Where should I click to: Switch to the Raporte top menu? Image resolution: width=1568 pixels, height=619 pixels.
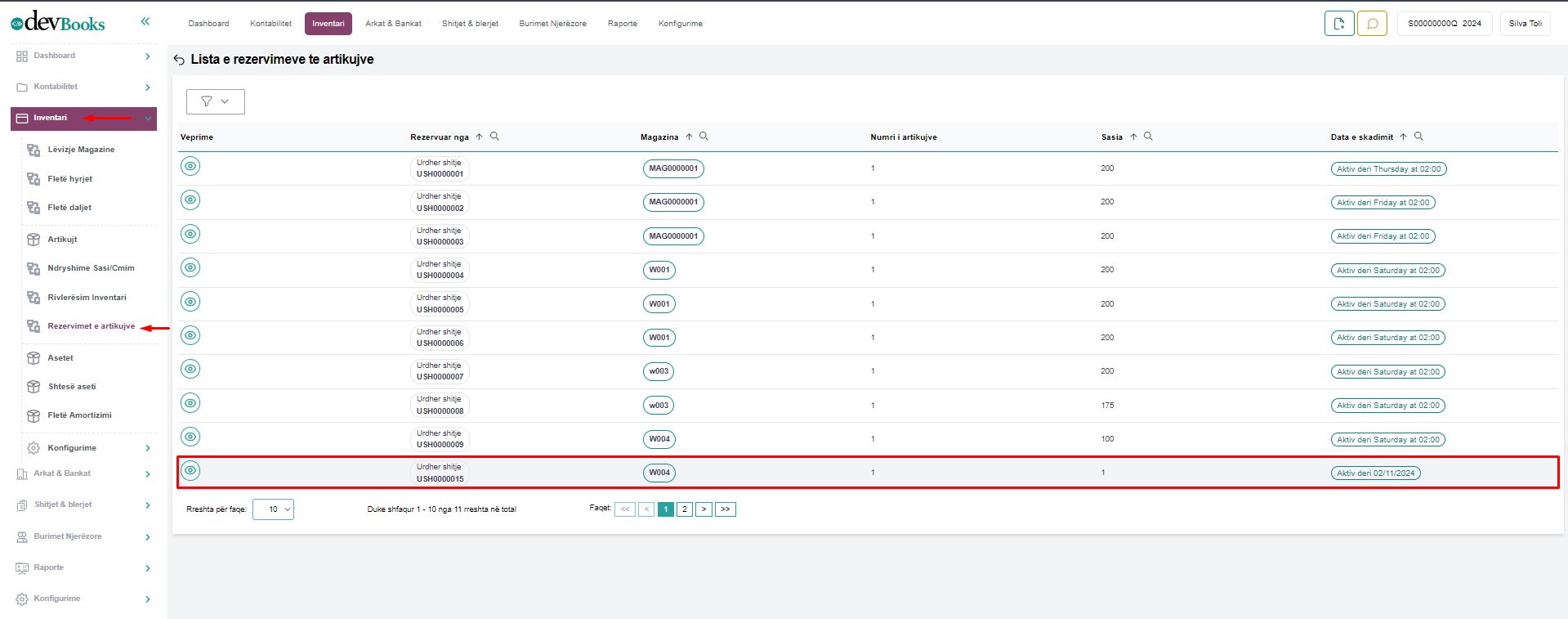(622, 24)
